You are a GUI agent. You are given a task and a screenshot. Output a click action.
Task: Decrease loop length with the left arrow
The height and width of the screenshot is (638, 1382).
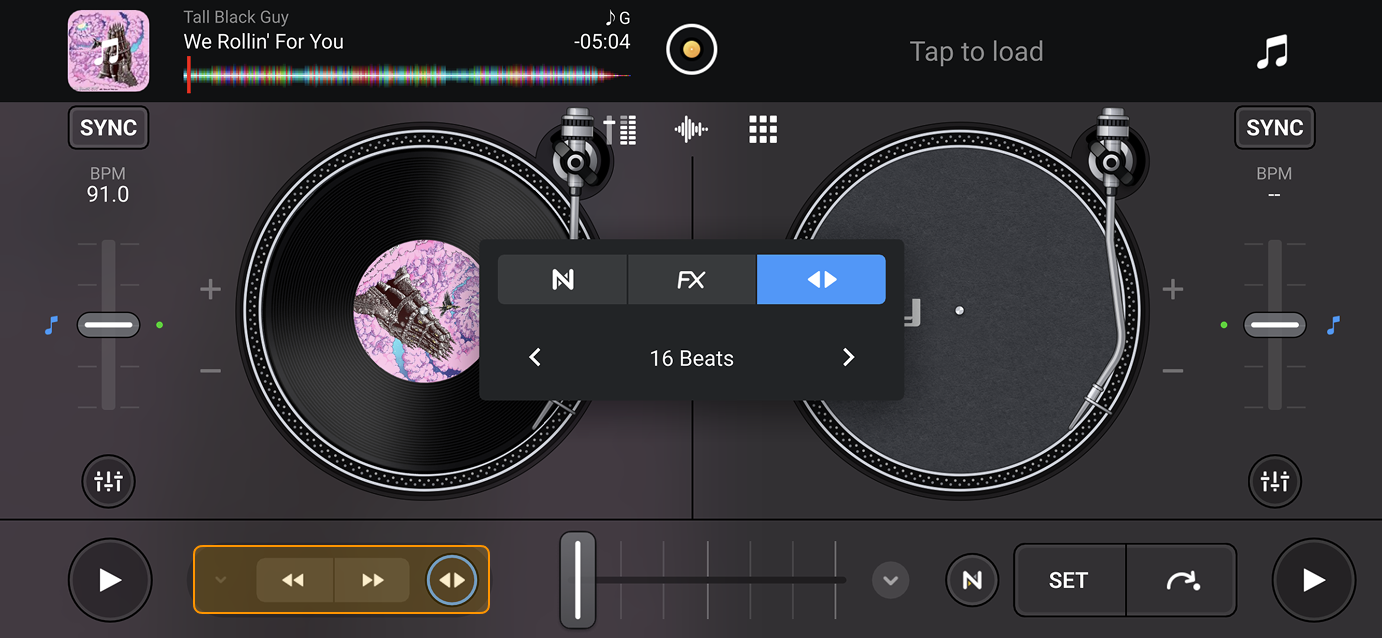[x=535, y=357]
